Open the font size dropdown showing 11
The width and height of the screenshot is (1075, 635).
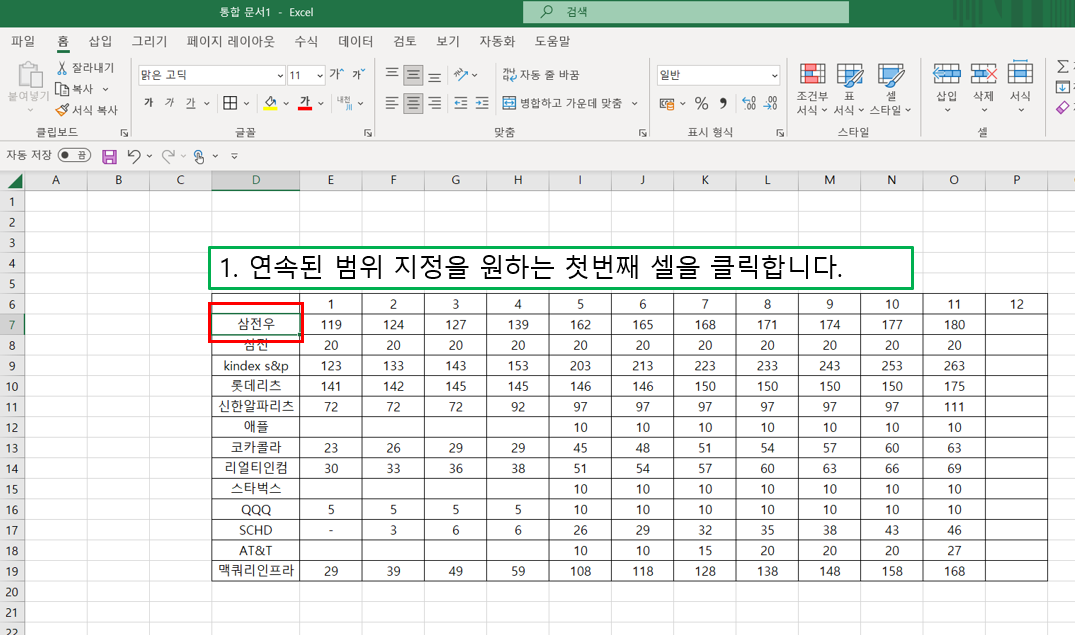click(319, 75)
